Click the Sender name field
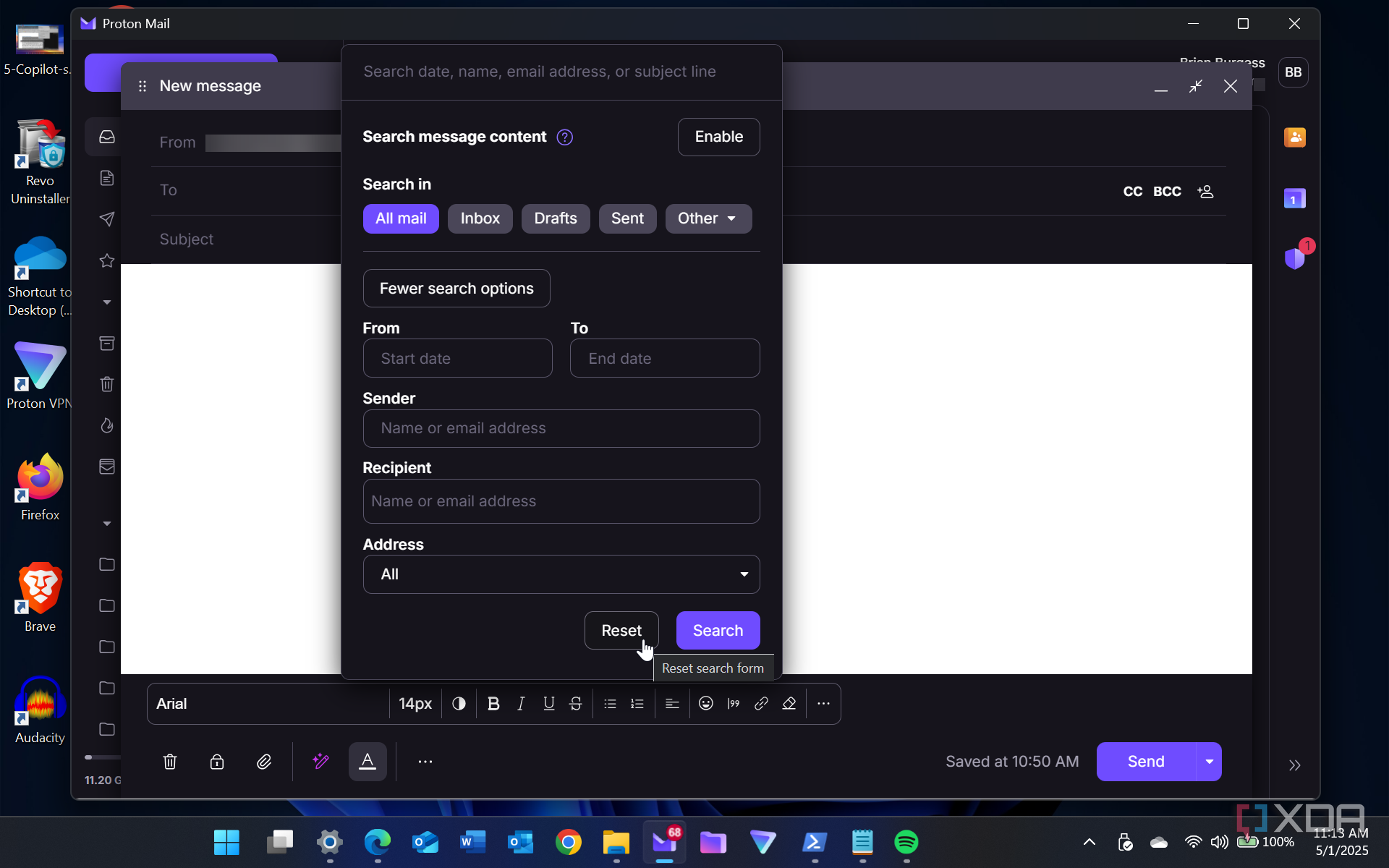 tap(561, 428)
